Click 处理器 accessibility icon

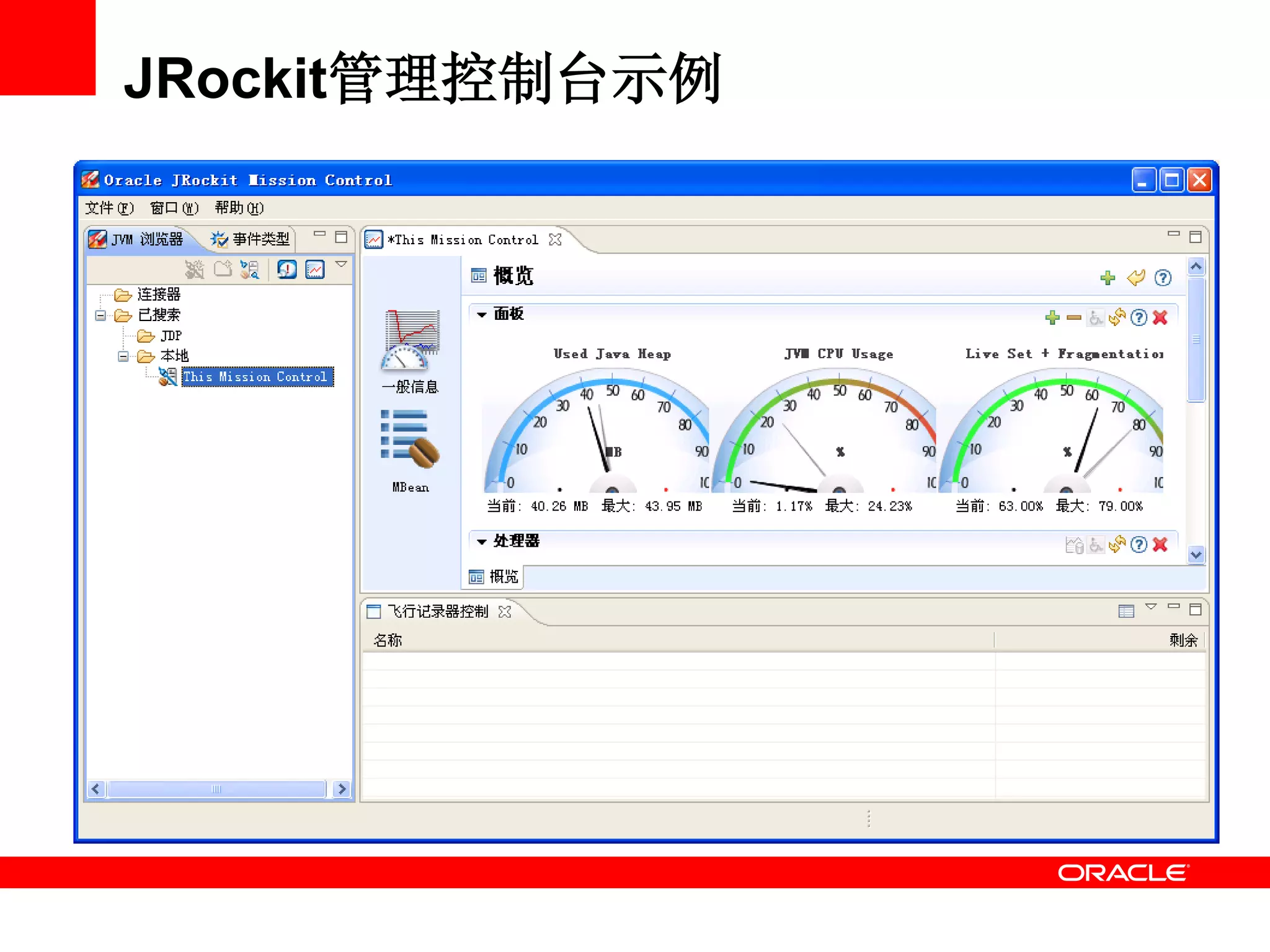(1096, 545)
